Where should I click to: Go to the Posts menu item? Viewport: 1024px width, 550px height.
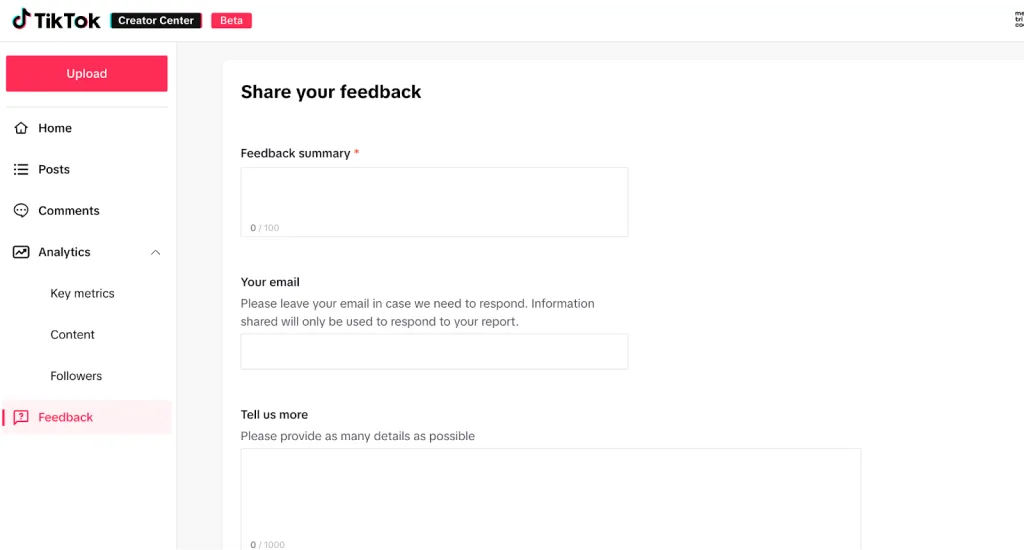[87, 169]
